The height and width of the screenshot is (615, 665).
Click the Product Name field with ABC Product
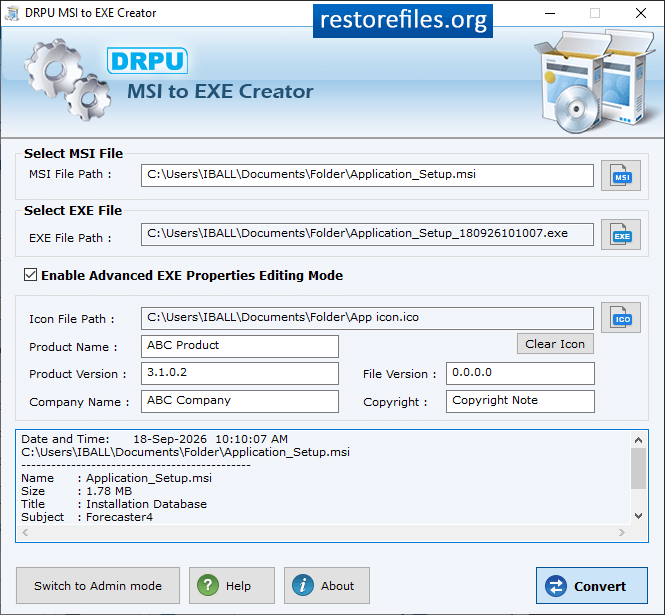[240, 346]
